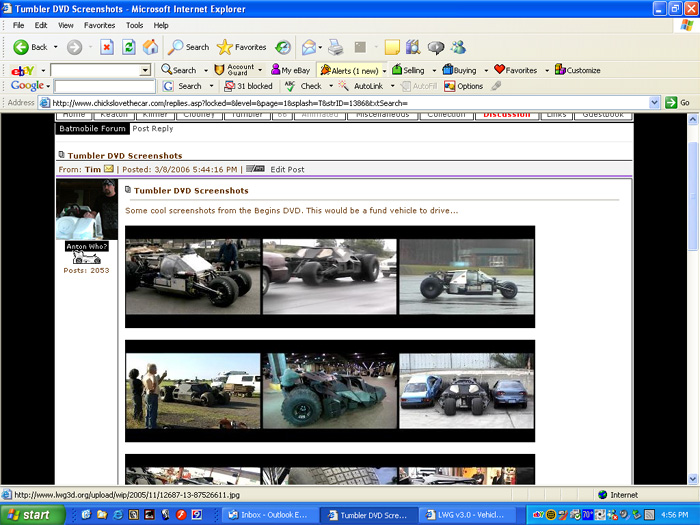The width and height of the screenshot is (700, 525).
Task: Click the Edit Post link
Action: pyautogui.click(x=287, y=170)
